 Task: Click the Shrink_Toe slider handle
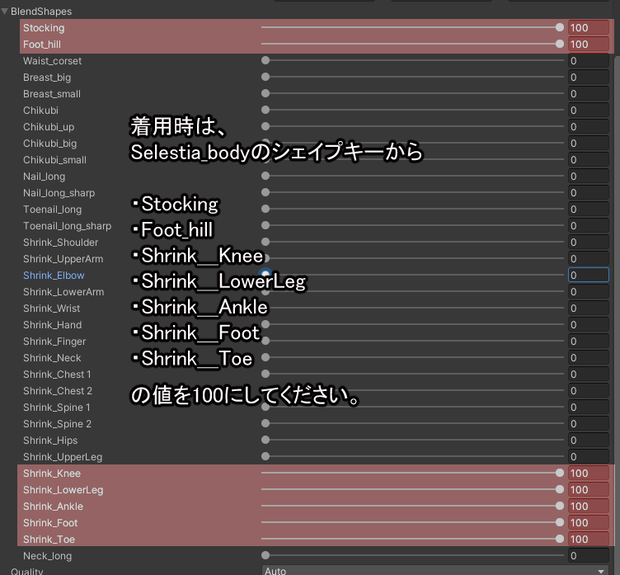pyautogui.click(x=560, y=539)
